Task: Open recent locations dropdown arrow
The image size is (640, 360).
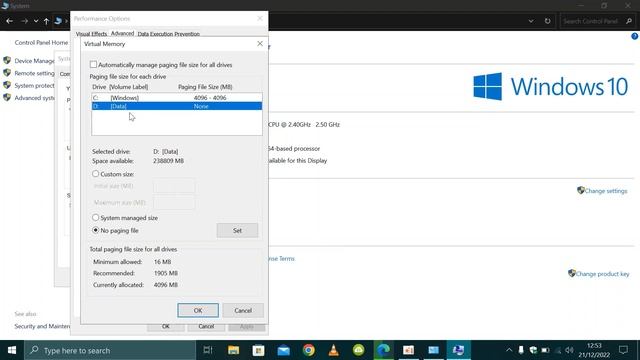Action: point(36,21)
